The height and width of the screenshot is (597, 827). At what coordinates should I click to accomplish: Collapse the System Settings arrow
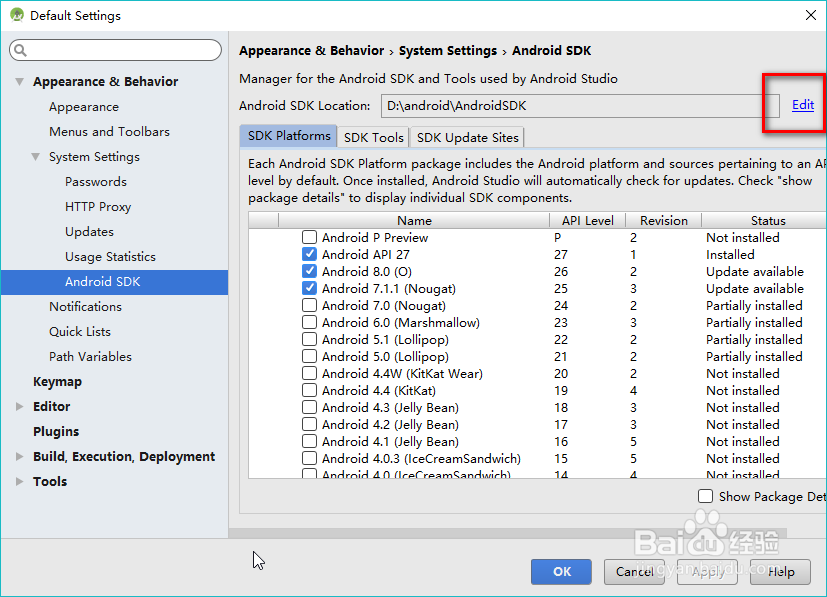click(x=35, y=157)
